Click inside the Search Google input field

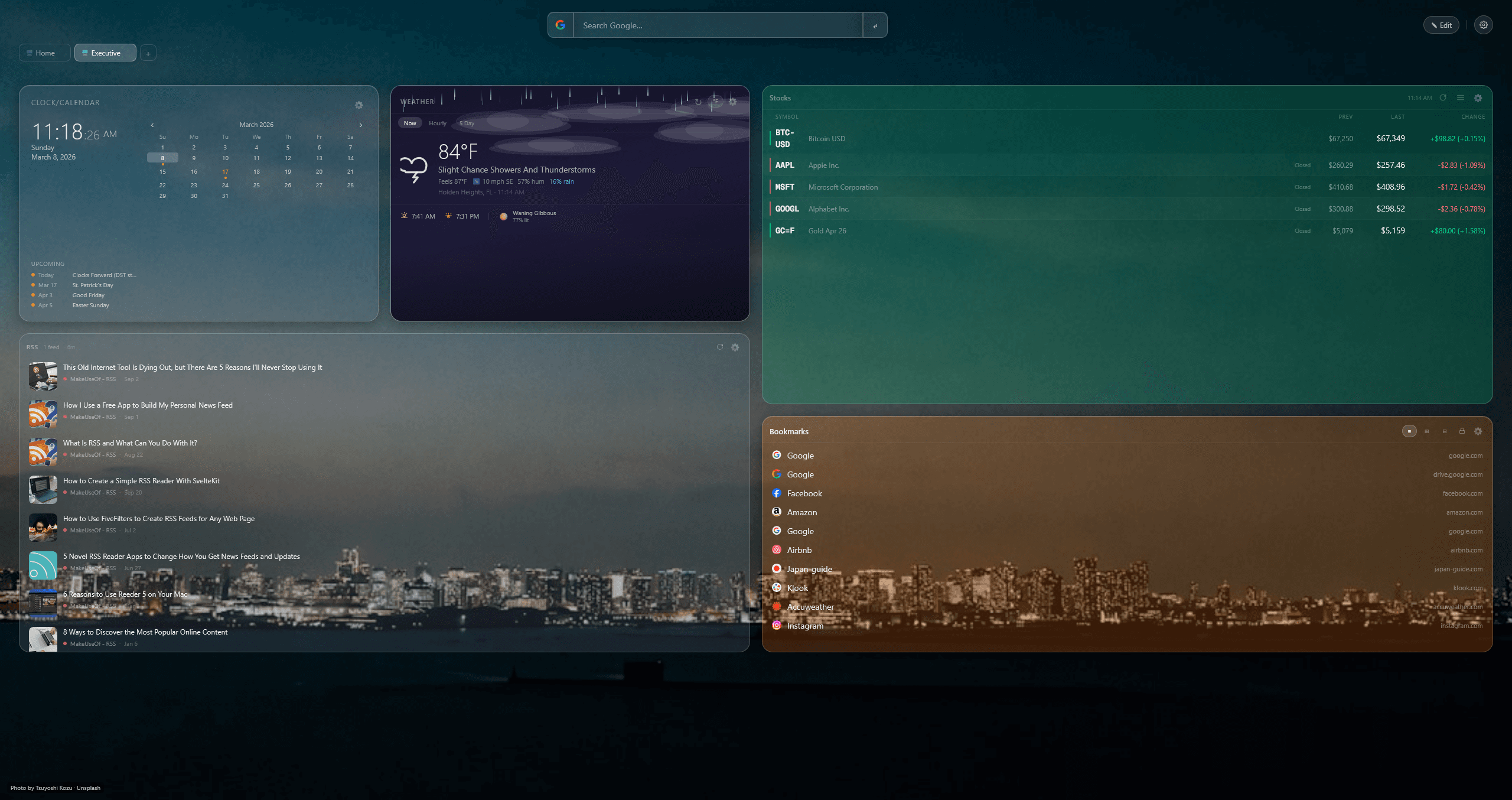pyautogui.click(x=709, y=25)
